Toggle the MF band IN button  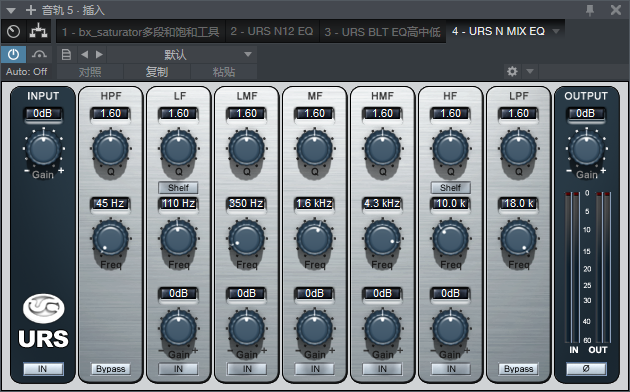[315, 369]
